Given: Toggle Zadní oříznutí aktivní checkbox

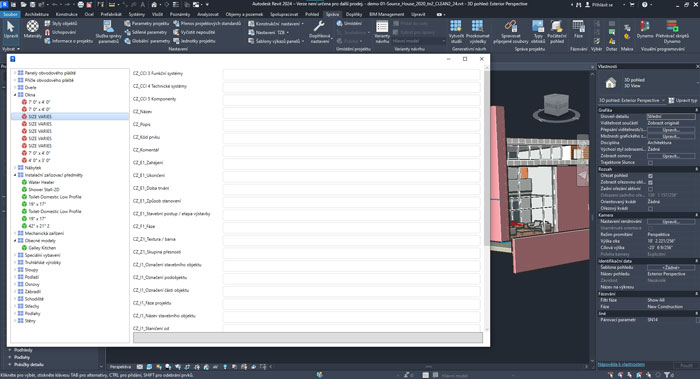Looking at the screenshot, I should pyautogui.click(x=650, y=189).
